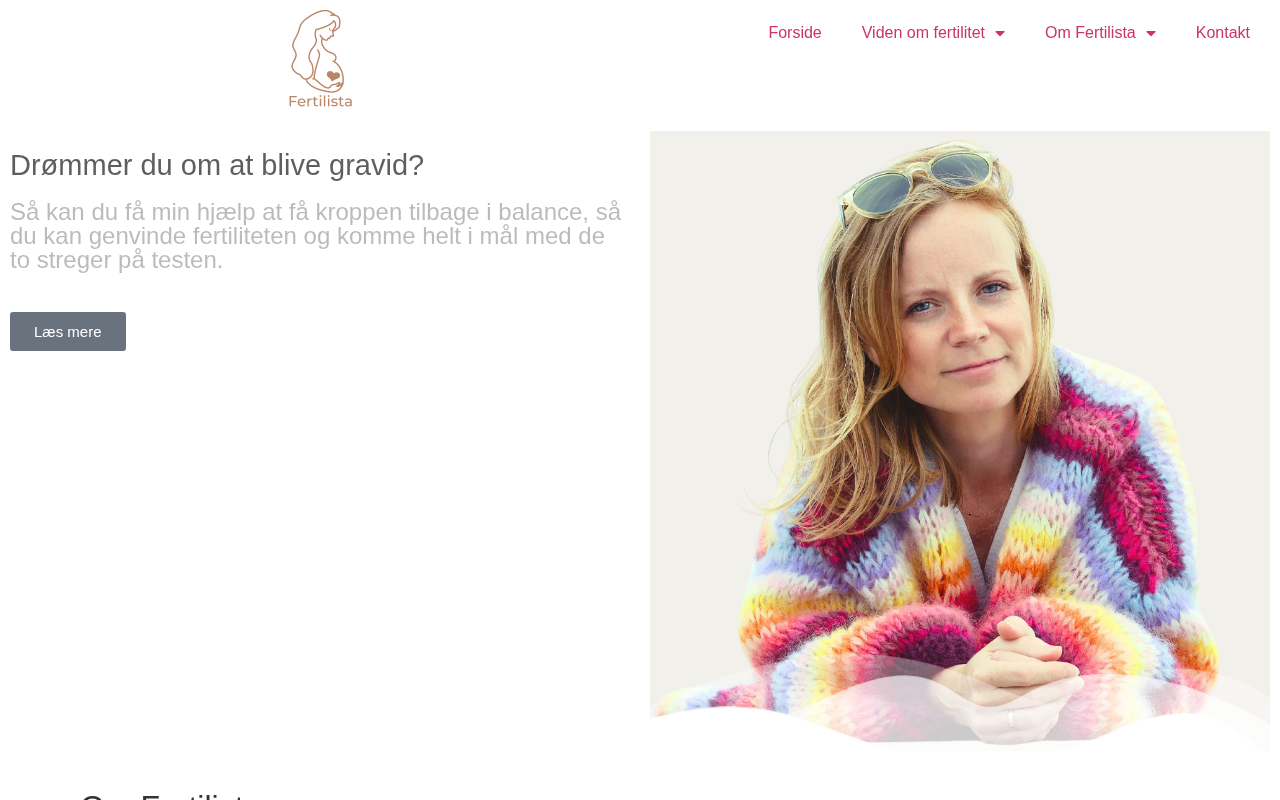
Task: Click the Fertilista text under the logo
Action: (x=320, y=100)
